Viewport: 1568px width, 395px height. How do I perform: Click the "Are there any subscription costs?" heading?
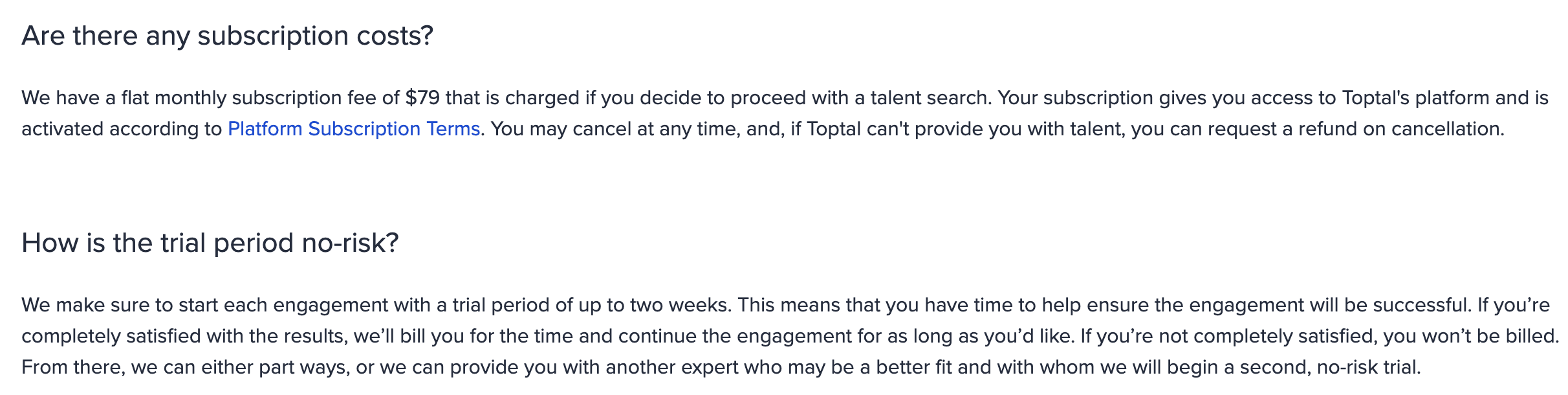(x=227, y=36)
